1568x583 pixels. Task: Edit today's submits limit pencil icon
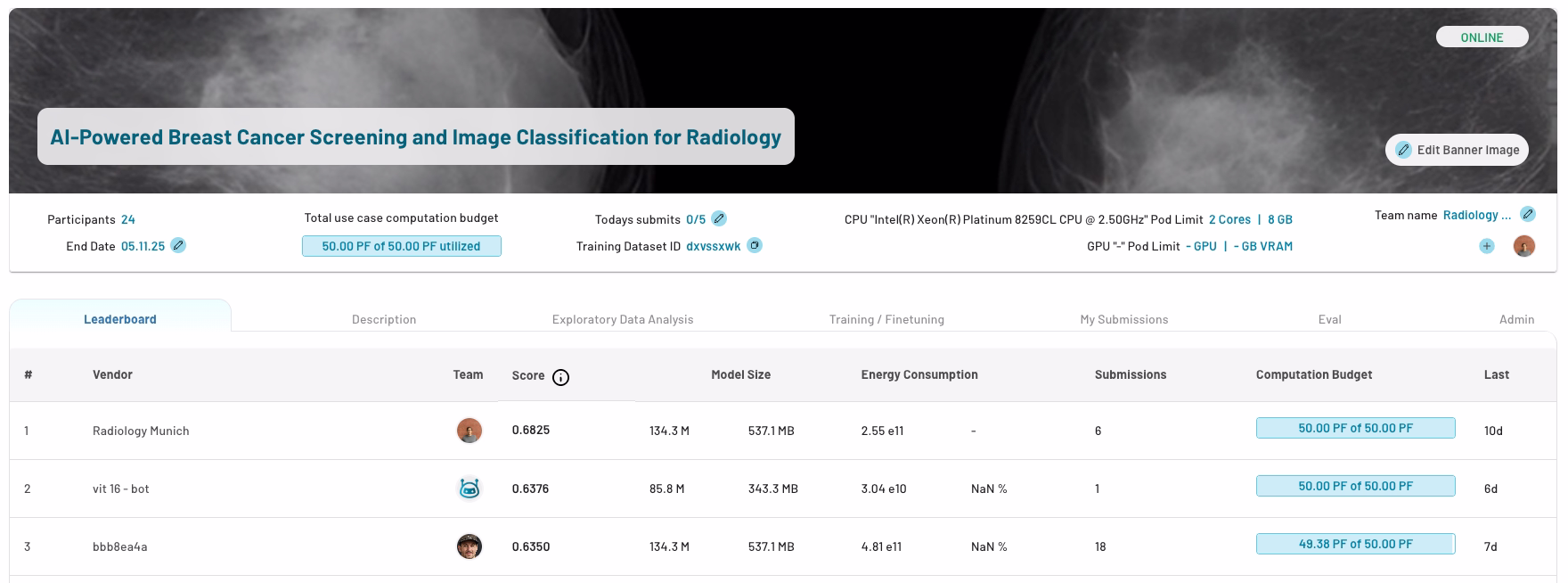[719, 218]
